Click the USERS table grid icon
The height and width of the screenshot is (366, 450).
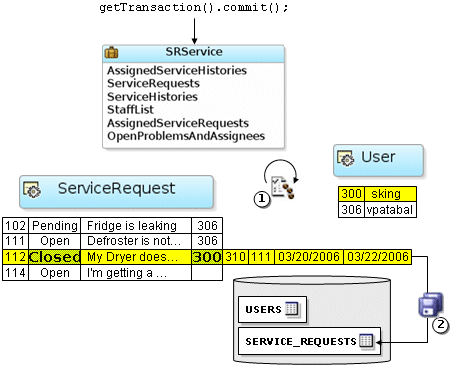point(292,309)
